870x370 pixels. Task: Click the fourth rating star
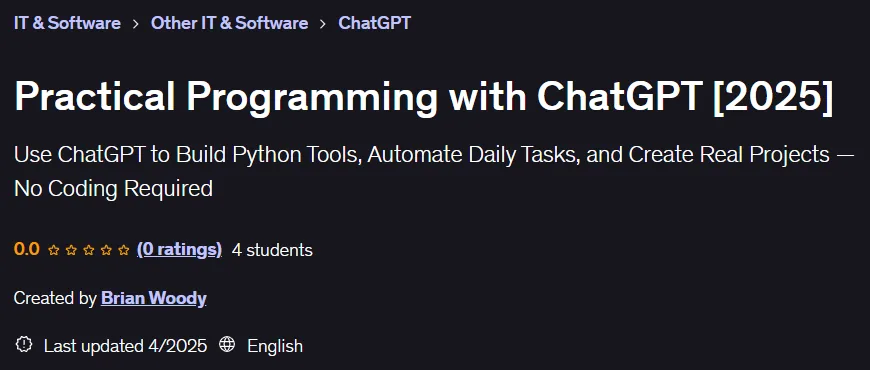coord(107,250)
